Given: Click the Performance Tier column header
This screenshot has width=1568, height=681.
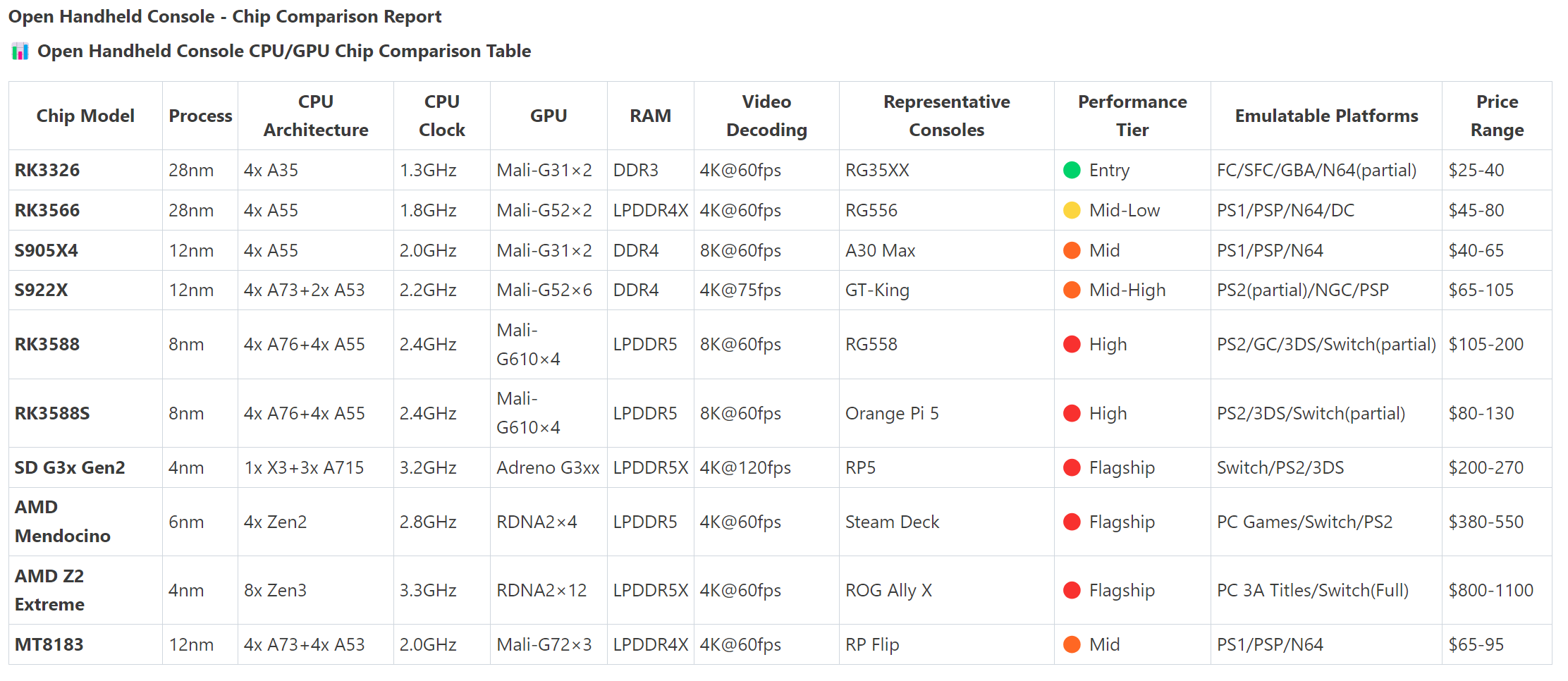Looking at the screenshot, I should 1132,116.
